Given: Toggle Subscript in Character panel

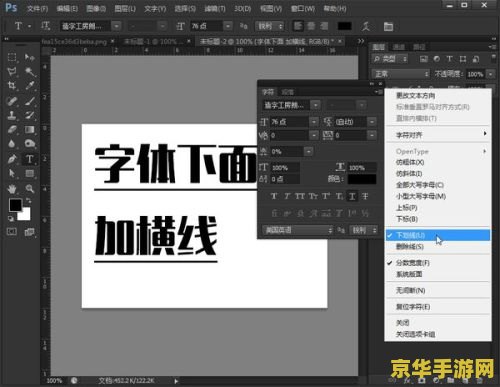Looking at the screenshot, I should pyautogui.click(x=339, y=196).
